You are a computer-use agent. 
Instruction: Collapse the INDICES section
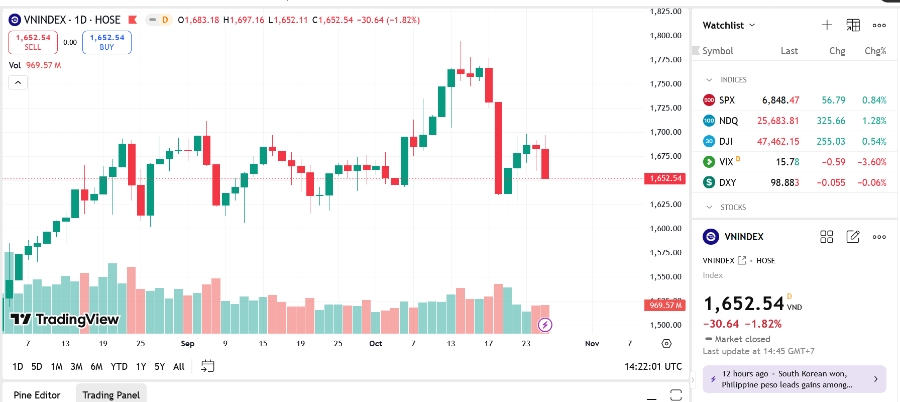(709, 79)
